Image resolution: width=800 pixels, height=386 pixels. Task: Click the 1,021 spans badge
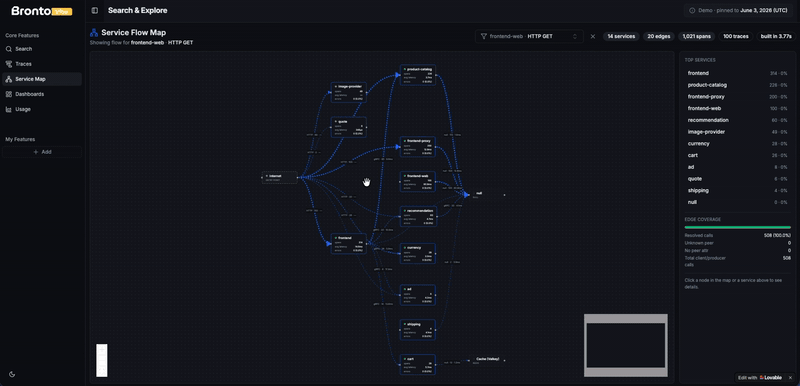coord(696,37)
